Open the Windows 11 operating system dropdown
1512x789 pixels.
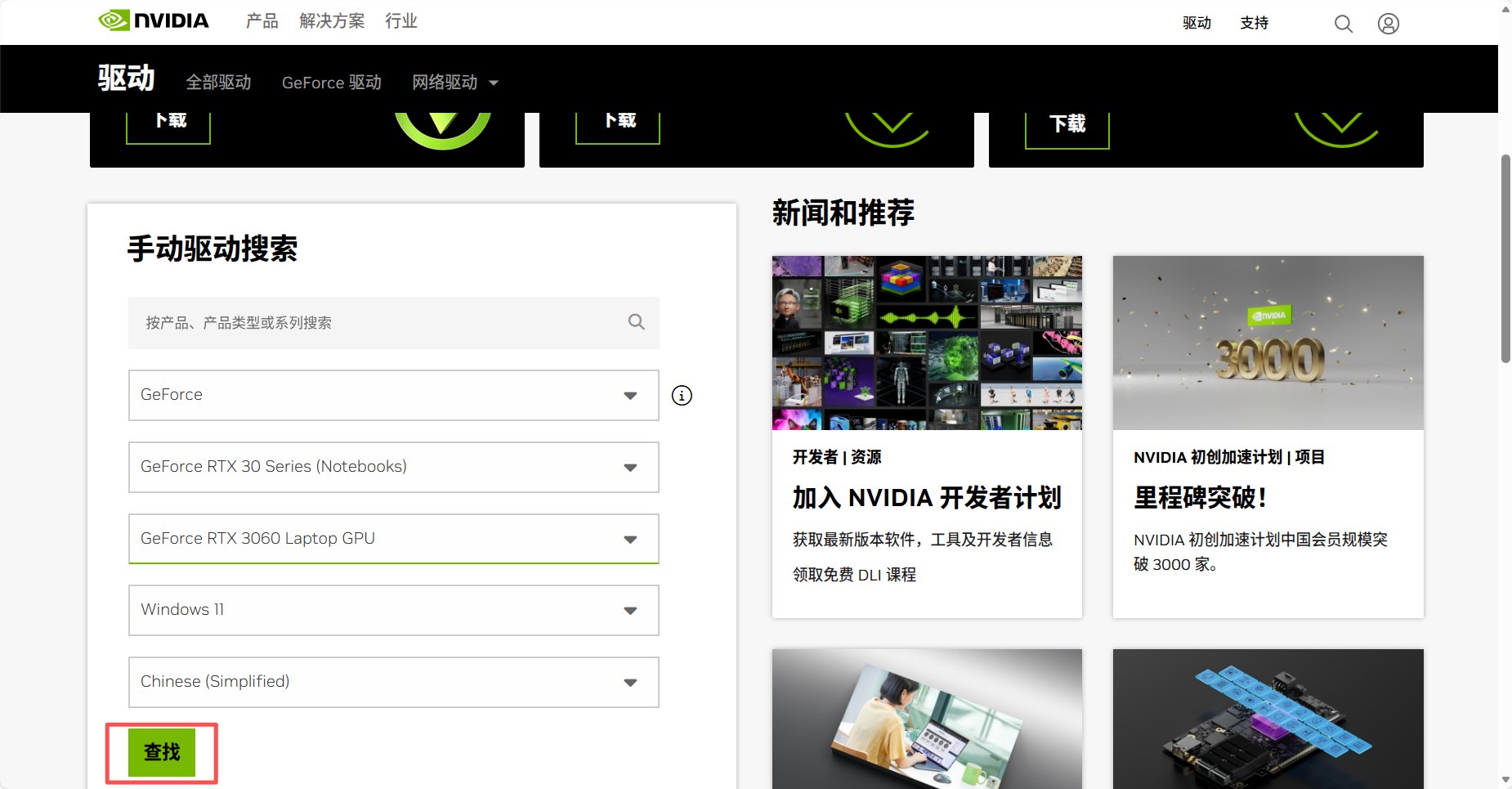coord(394,610)
